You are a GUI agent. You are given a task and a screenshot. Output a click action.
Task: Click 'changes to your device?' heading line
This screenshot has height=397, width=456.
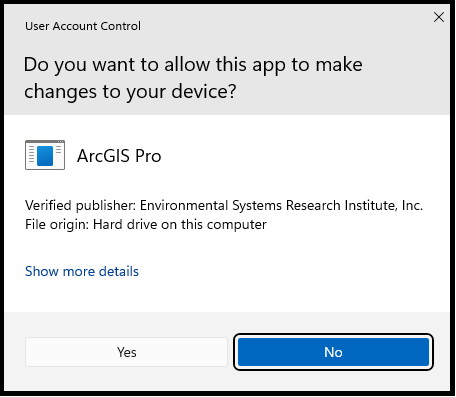(130, 91)
